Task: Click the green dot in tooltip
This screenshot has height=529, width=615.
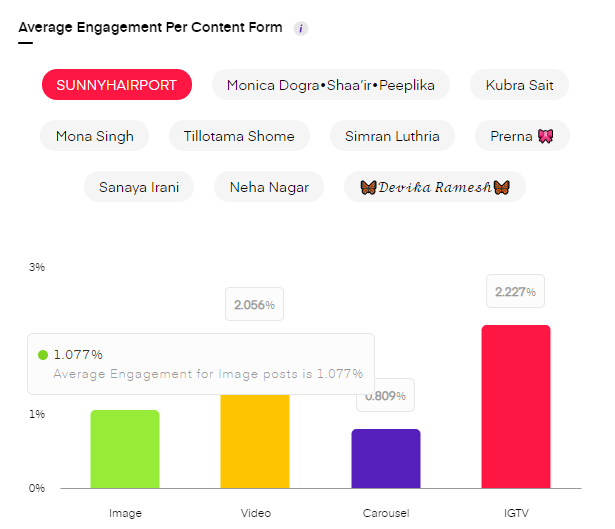Action: (43, 355)
